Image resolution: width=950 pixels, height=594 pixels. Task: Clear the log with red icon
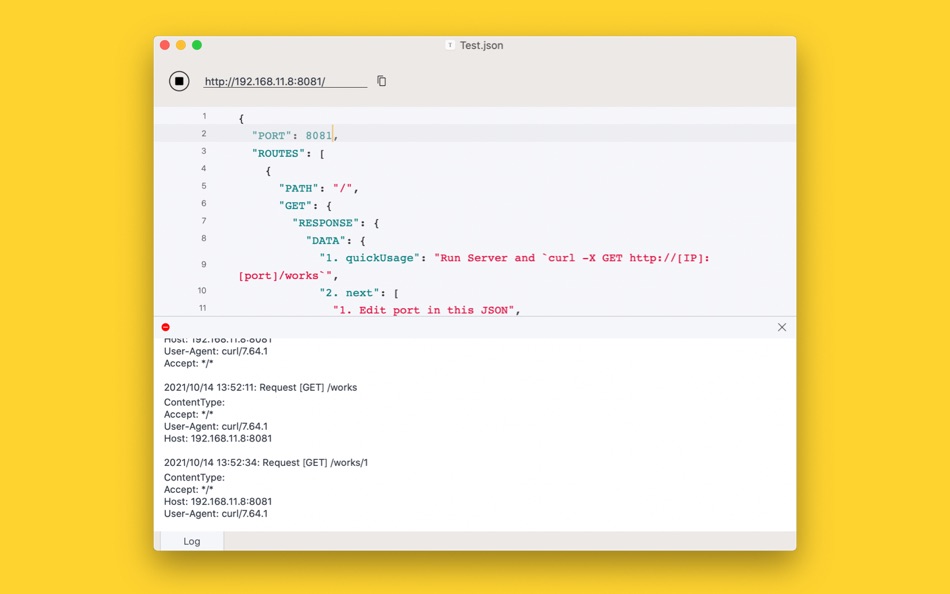point(165,327)
